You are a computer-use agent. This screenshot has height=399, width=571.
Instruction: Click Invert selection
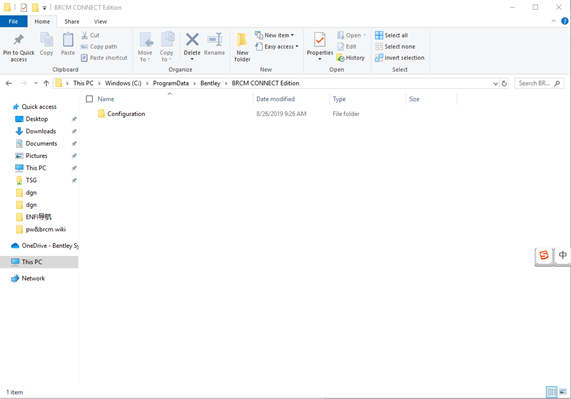point(399,58)
